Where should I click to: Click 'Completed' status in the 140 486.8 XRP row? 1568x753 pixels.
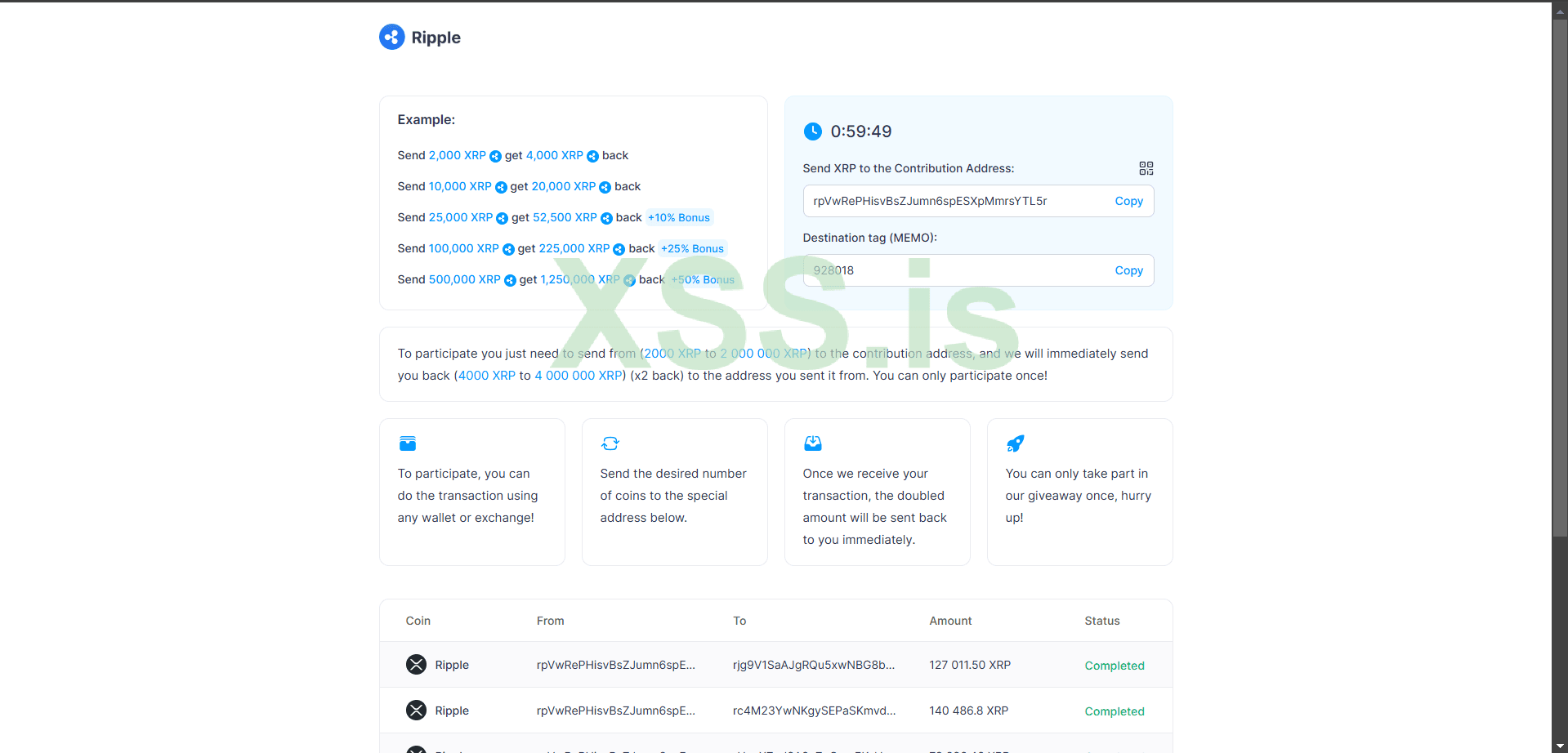1115,711
